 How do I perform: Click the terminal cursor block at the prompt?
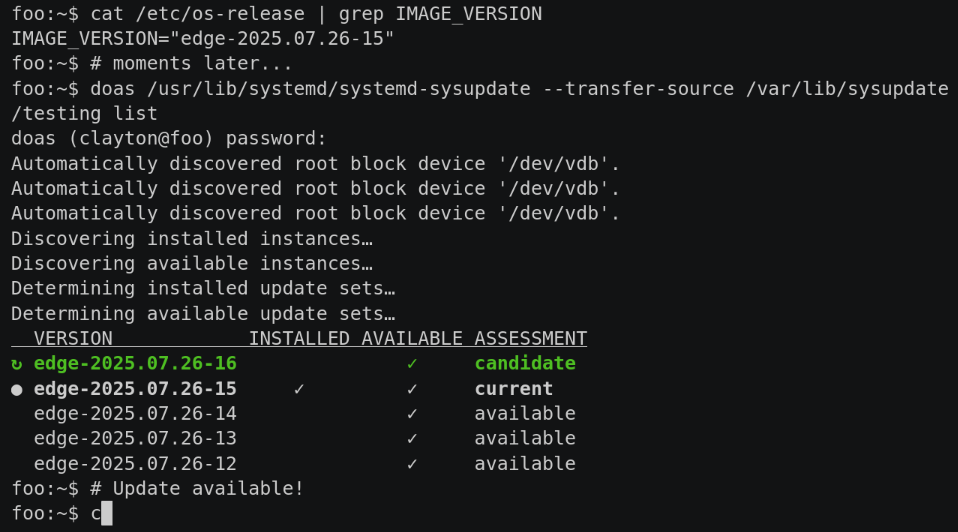coord(107,513)
